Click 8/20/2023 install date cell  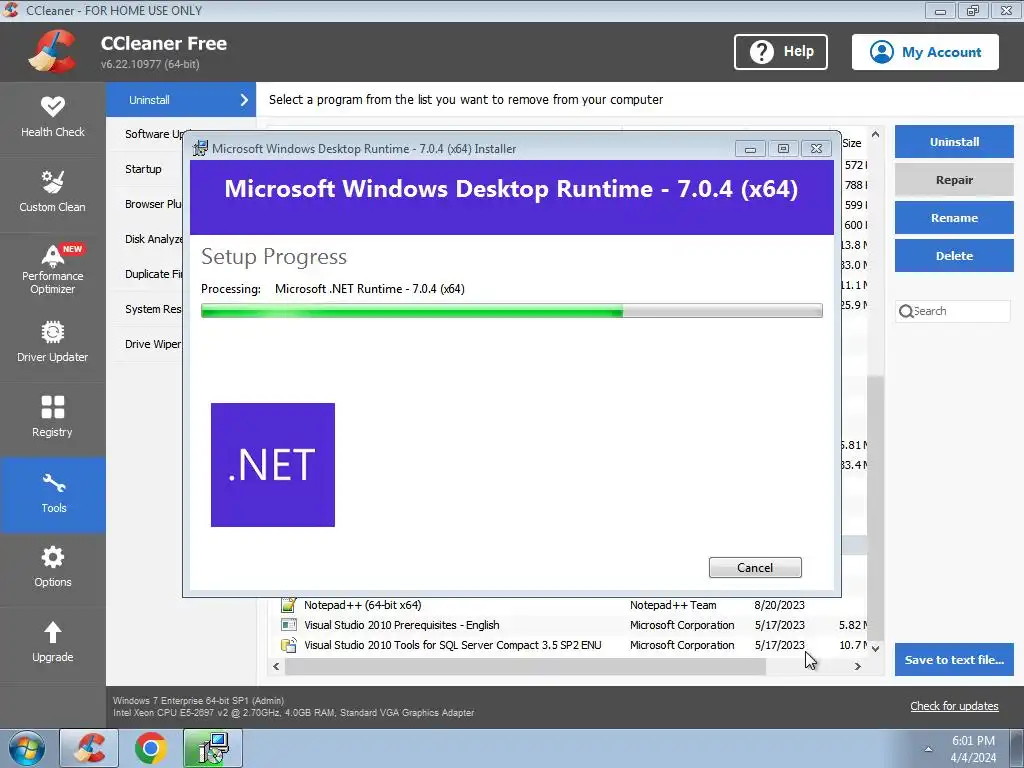[779, 605]
